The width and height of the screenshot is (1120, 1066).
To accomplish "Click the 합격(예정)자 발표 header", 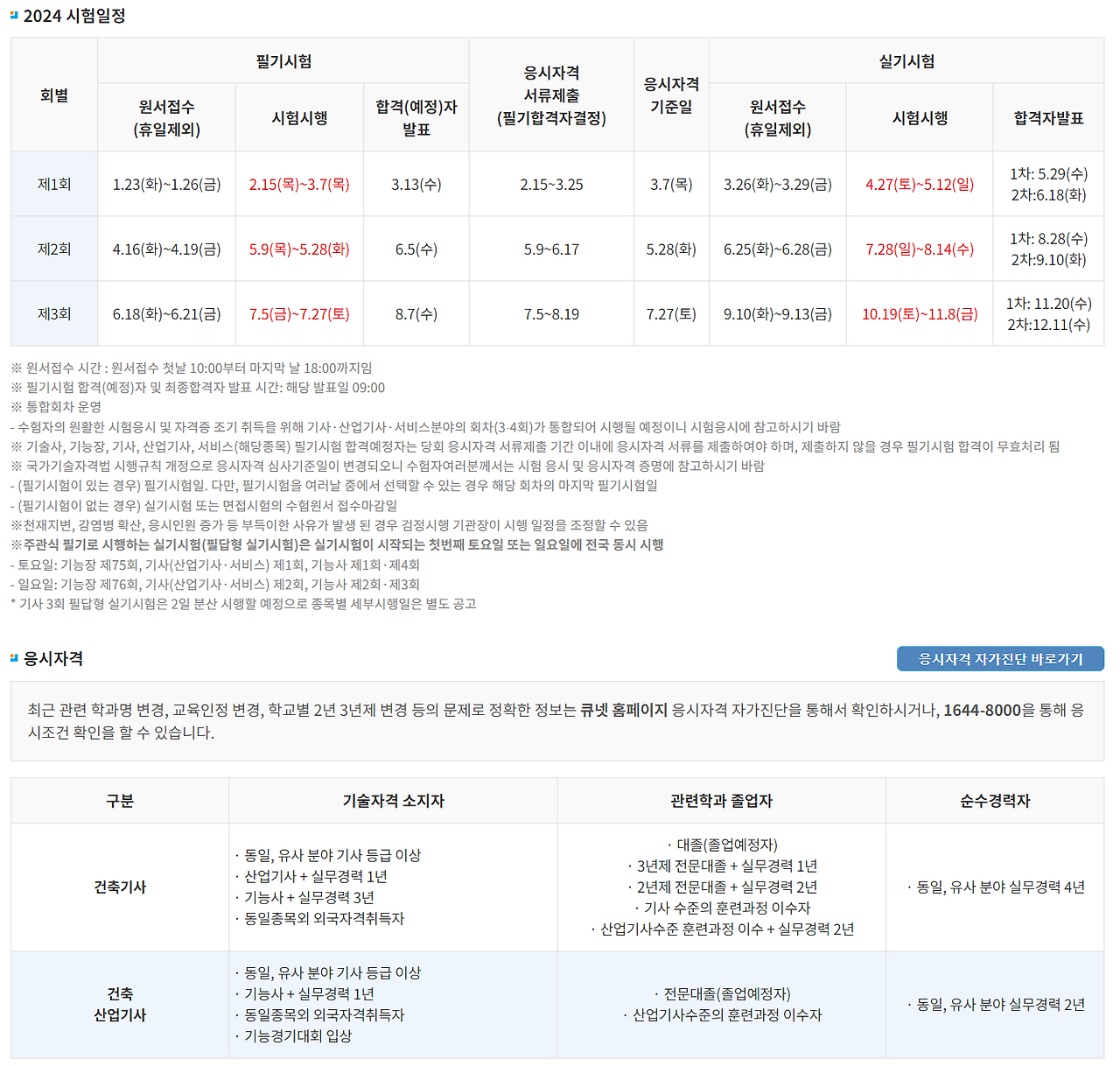I will point(416,117).
